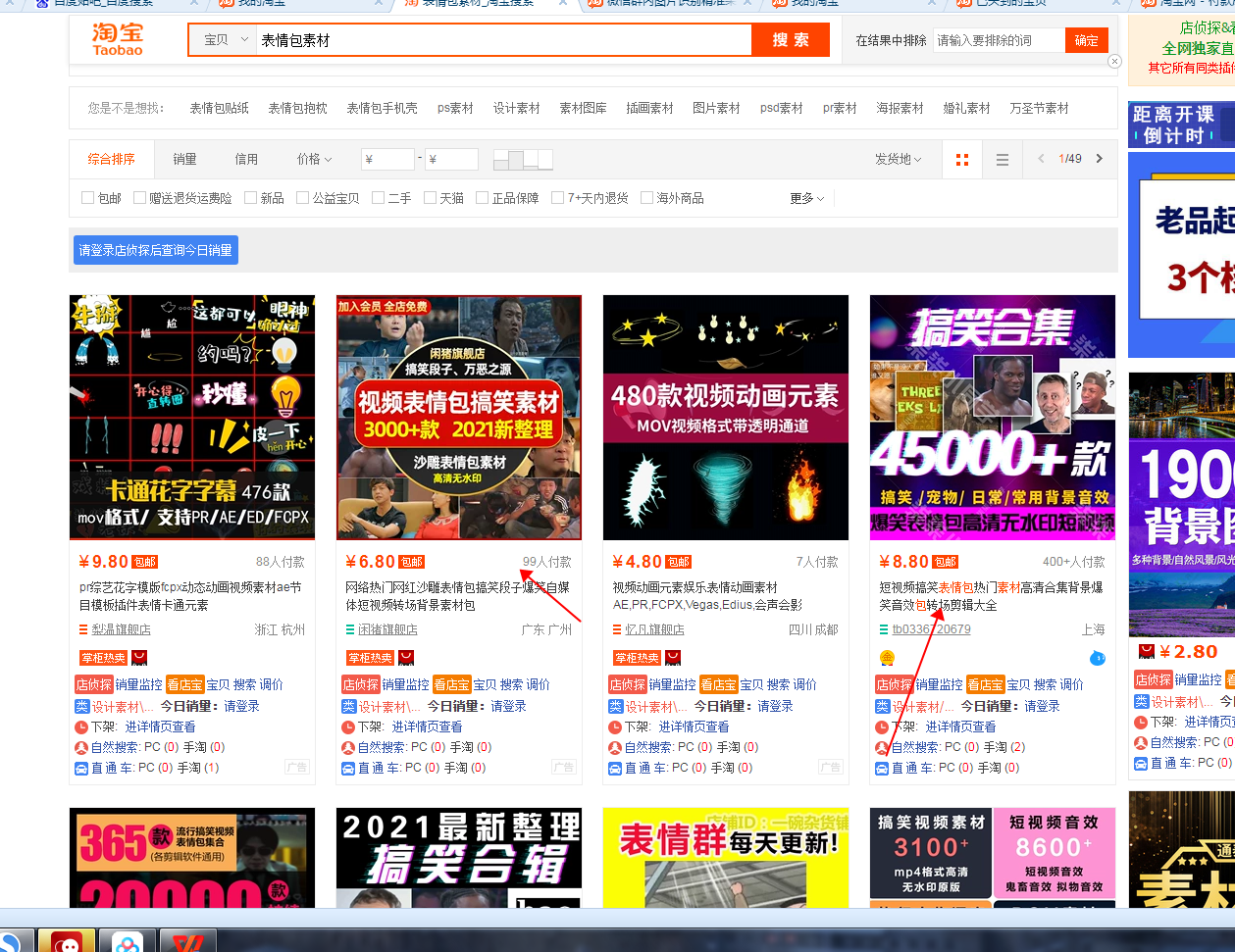This screenshot has height=952, width=1235.
Task: Tick the 正品保障 checkbox
Action: pyautogui.click(x=482, y=198)
